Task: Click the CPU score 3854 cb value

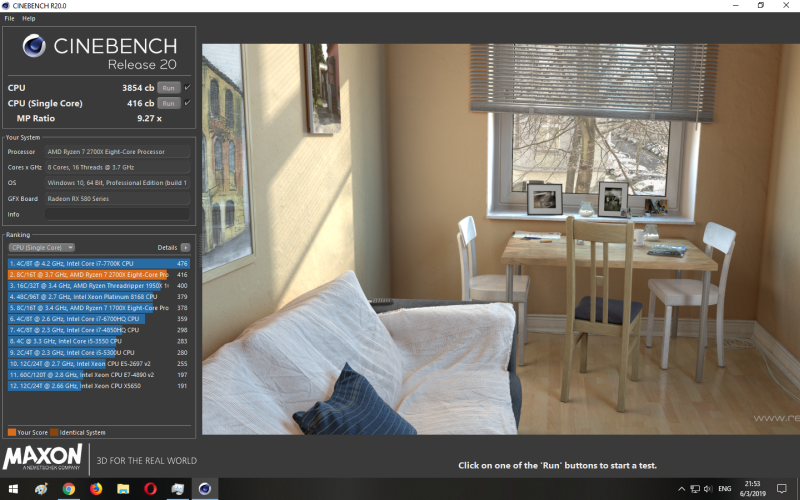Action: pyautogui.click(x=138, y=88)
